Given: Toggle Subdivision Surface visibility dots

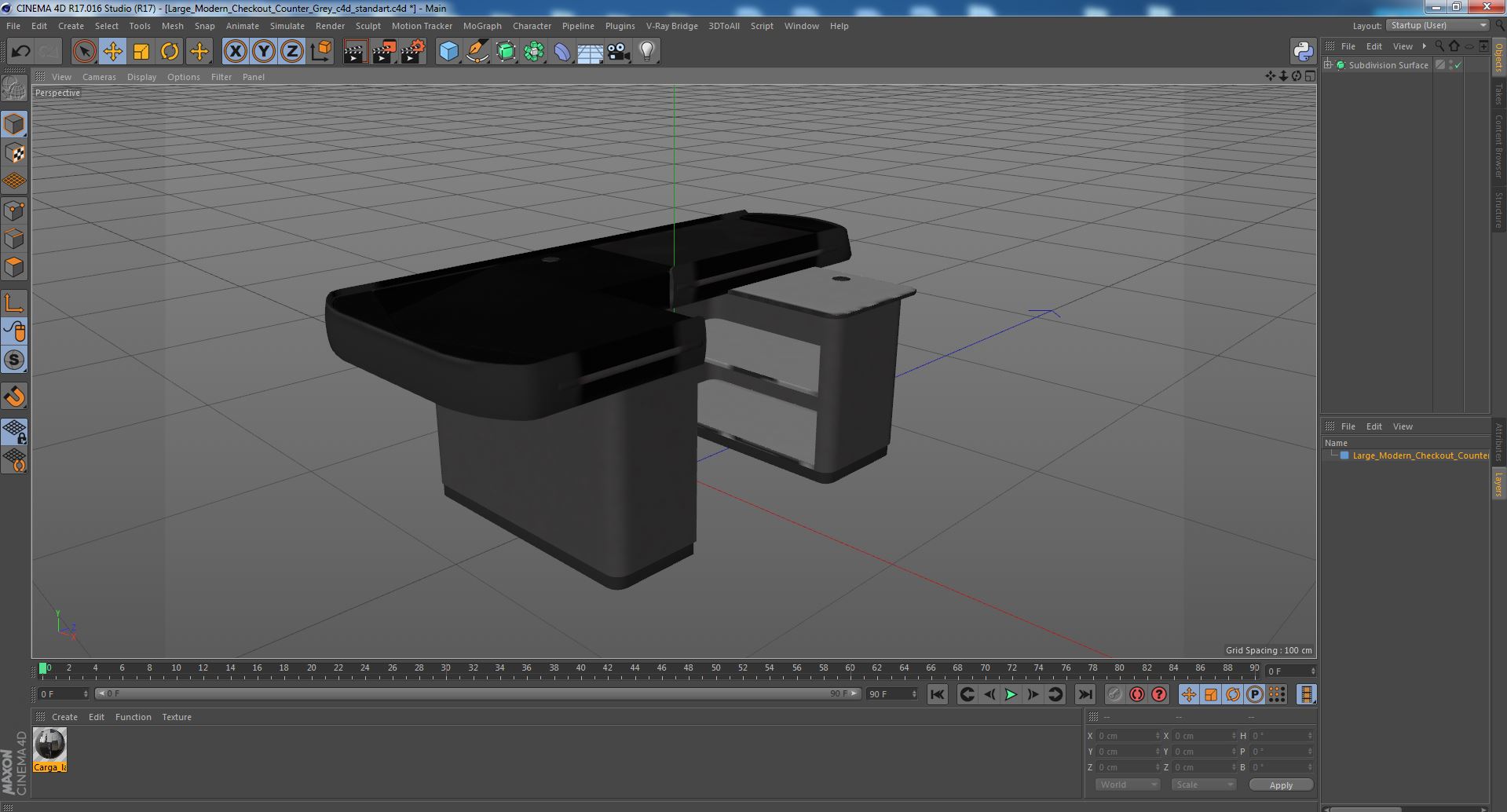Looking at the screenshot, I should pyautogui.click(x=1450, y=65).
